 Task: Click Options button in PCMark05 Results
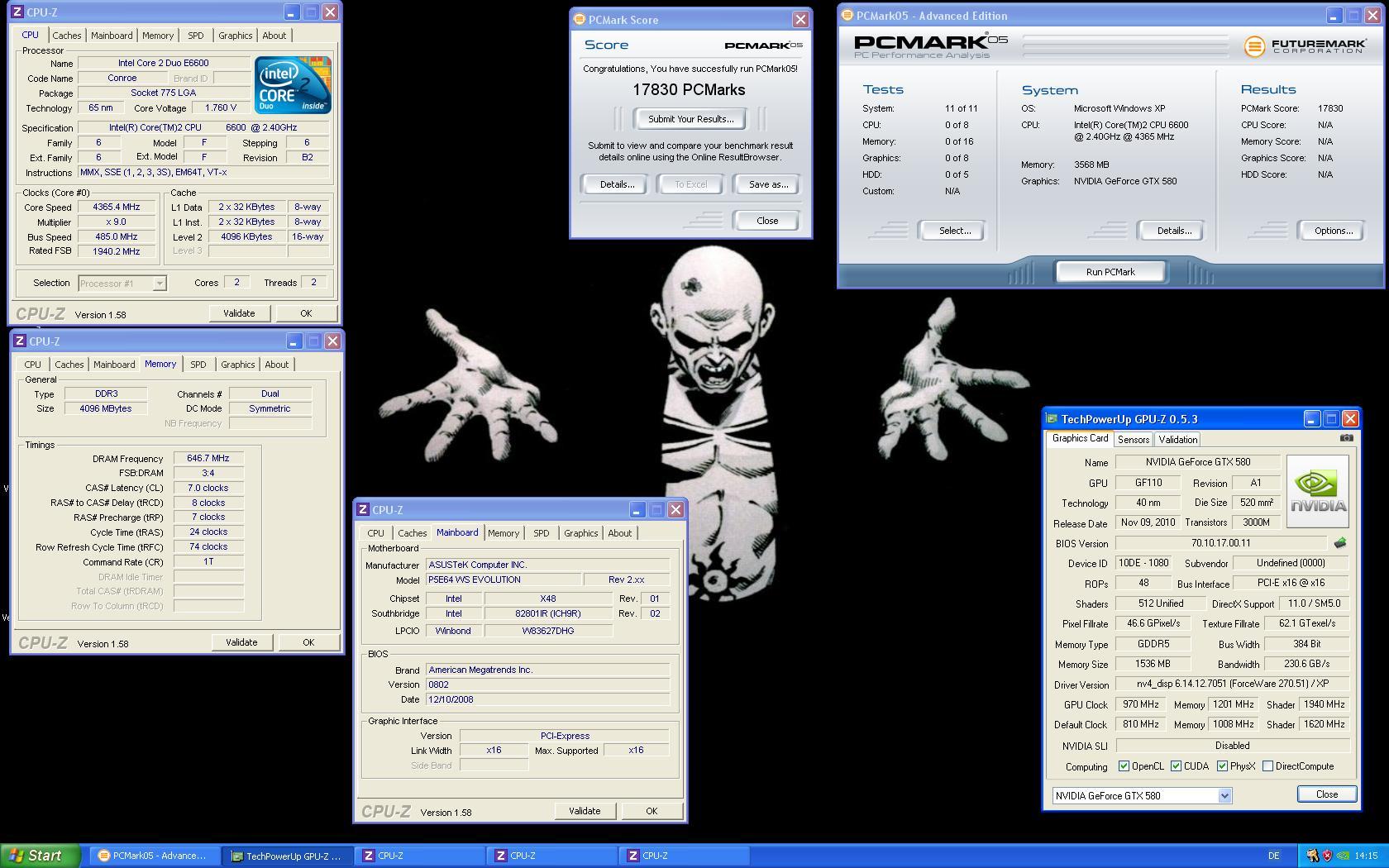(x=1334, y=231)
